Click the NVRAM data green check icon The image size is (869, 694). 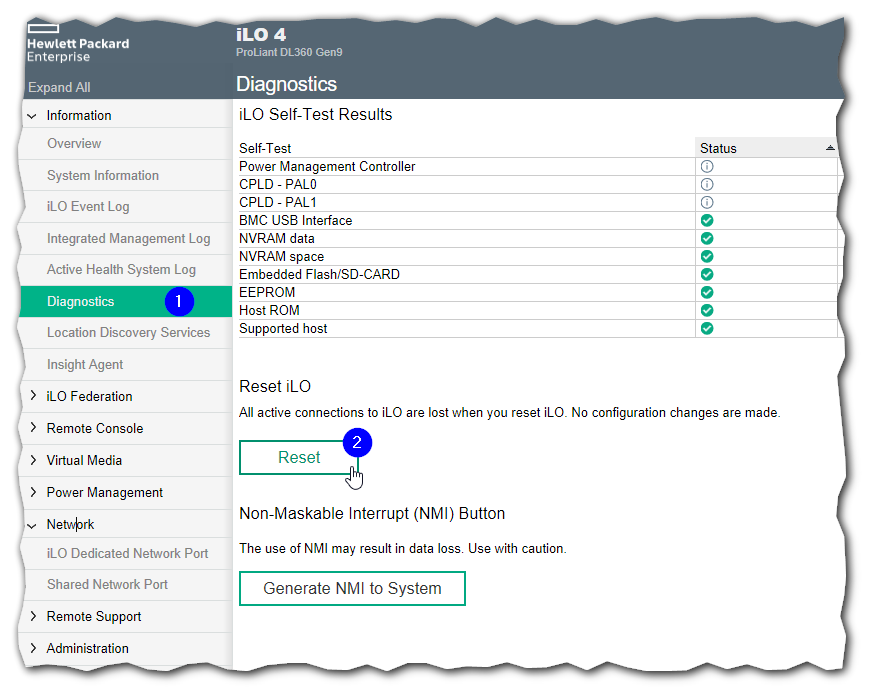coord(707,239)
